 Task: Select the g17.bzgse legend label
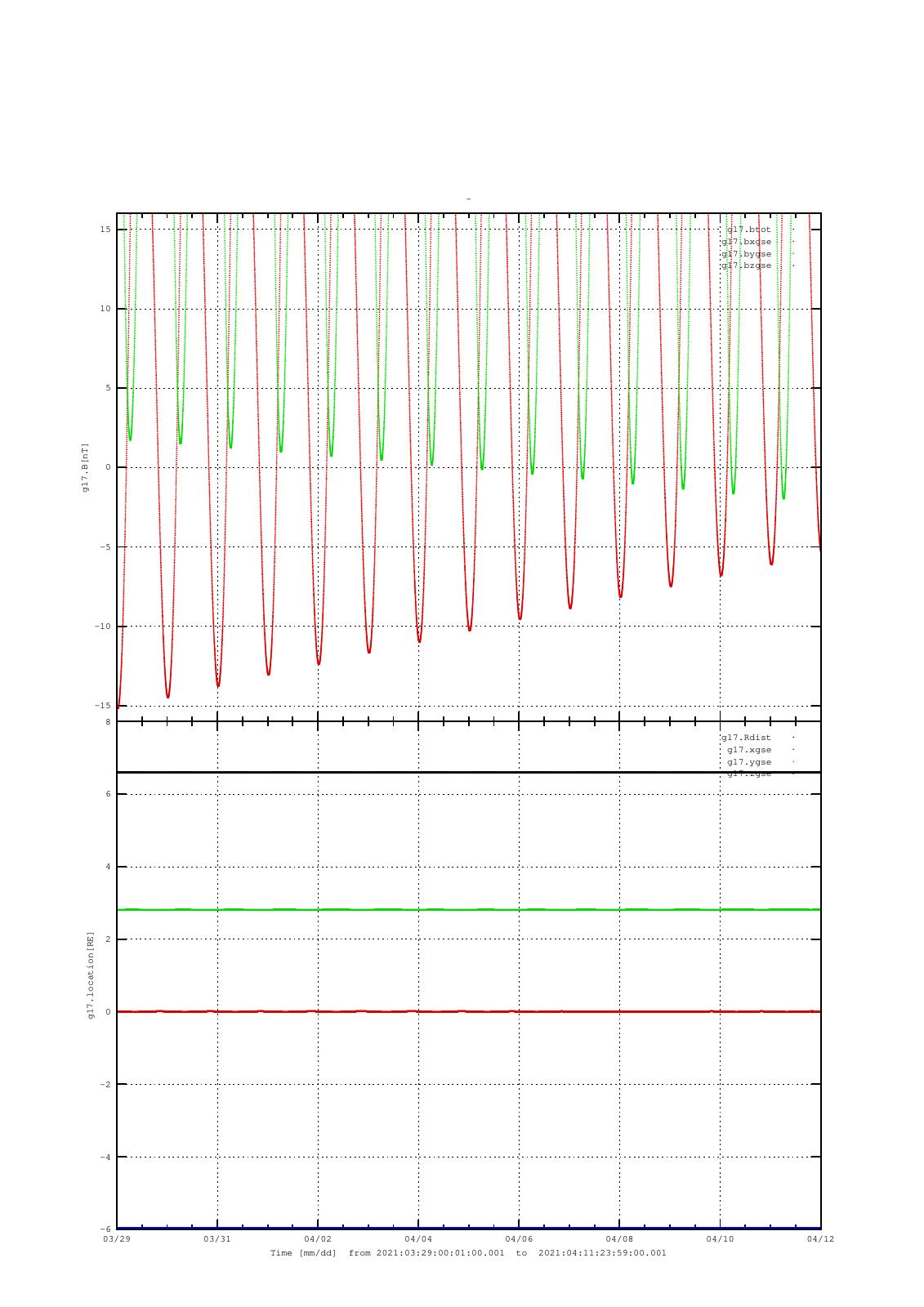[x=747, y=265]
